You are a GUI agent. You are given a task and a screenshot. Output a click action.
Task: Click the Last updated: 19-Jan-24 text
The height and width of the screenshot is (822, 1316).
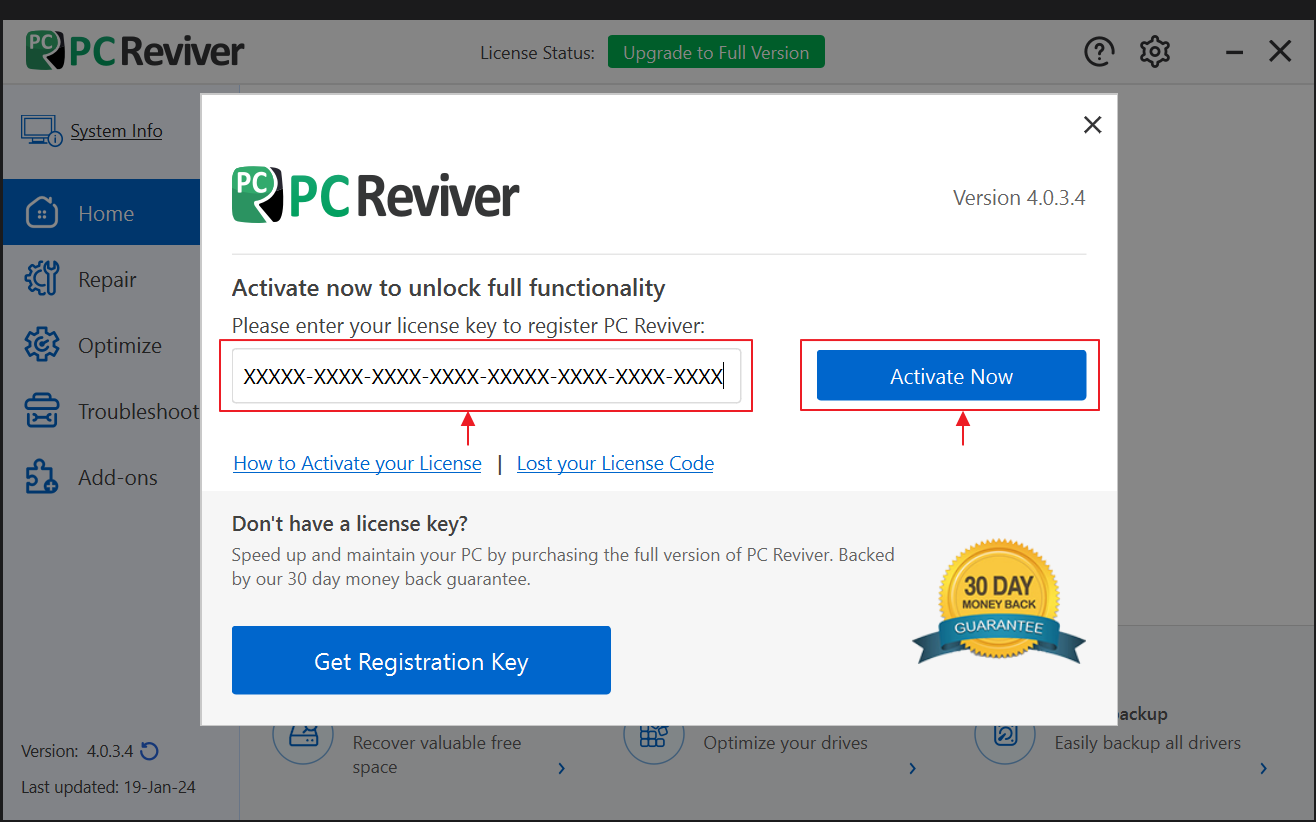pyautogui.click(x=108, y=787)
